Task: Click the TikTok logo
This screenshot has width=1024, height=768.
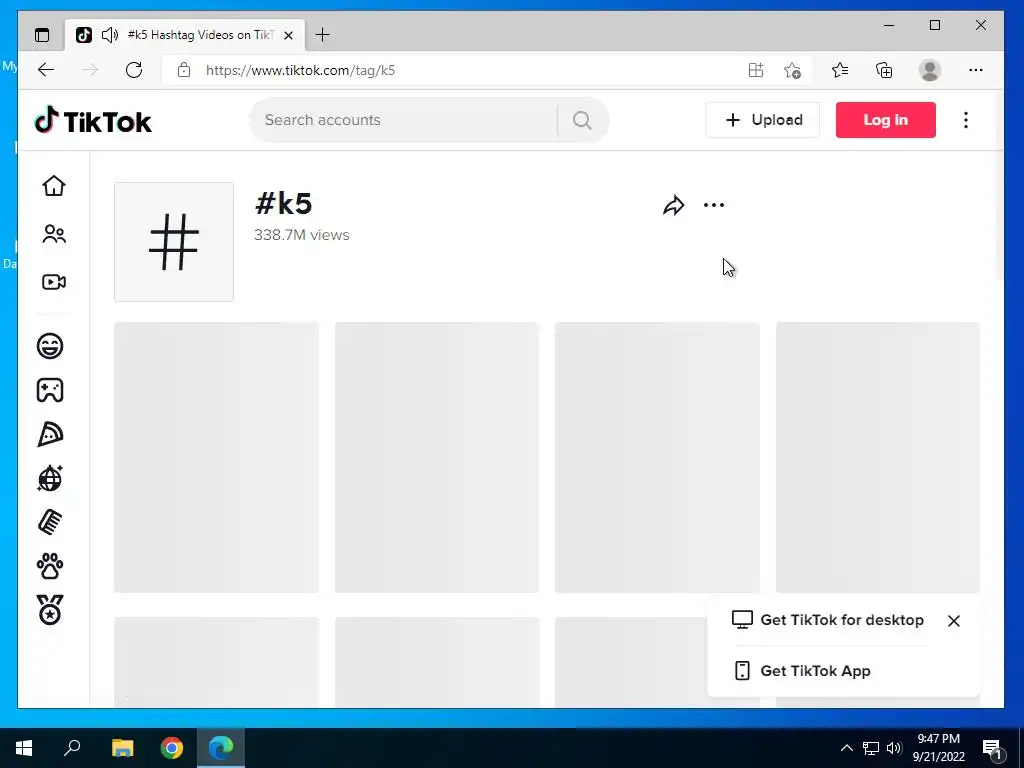Action: [x=93, y=120]
